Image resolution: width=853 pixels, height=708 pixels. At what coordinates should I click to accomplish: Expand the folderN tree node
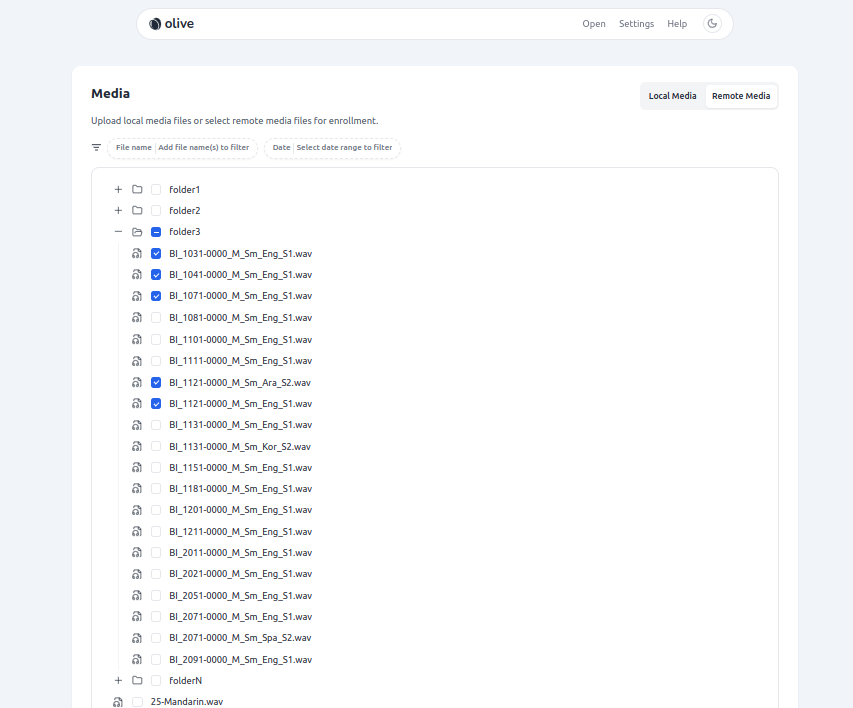click(x=118, y=680)
